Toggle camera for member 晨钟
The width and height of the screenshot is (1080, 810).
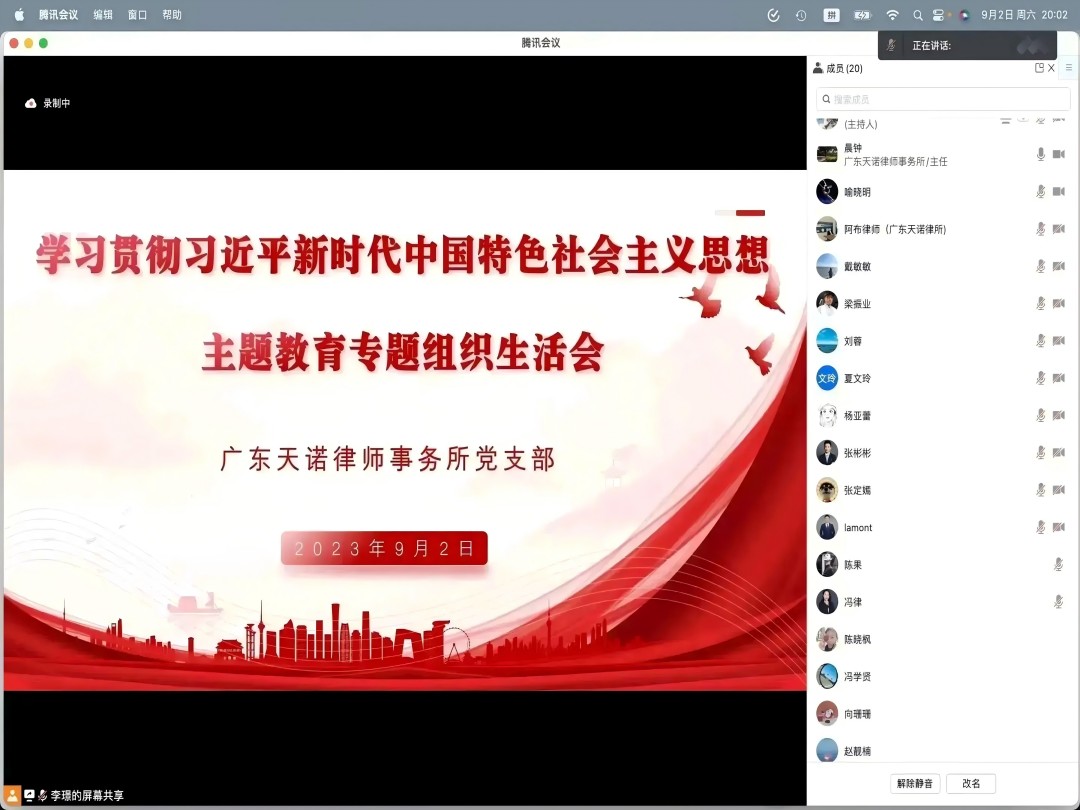[x=1059, y=154]
